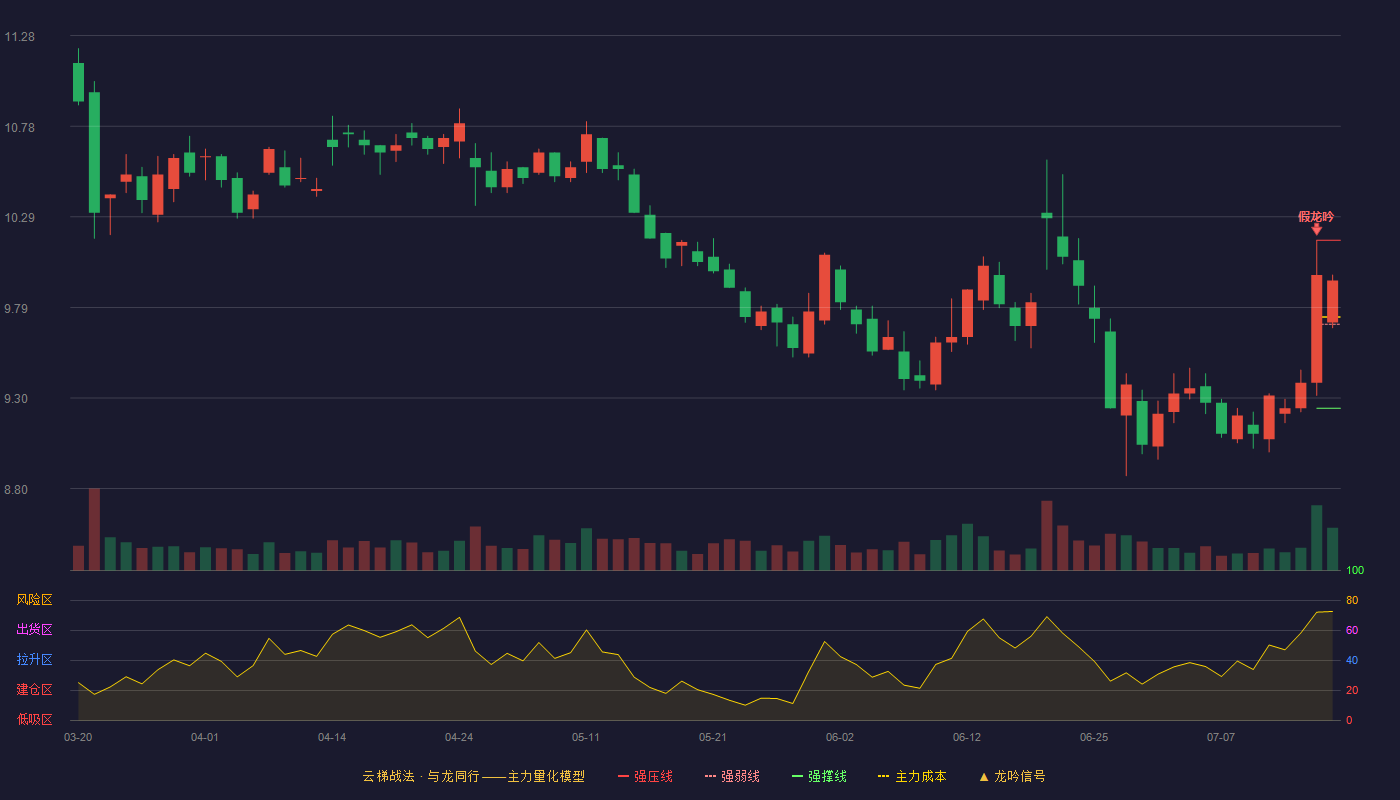Select the 拉升区 zone label

point(34,660)
